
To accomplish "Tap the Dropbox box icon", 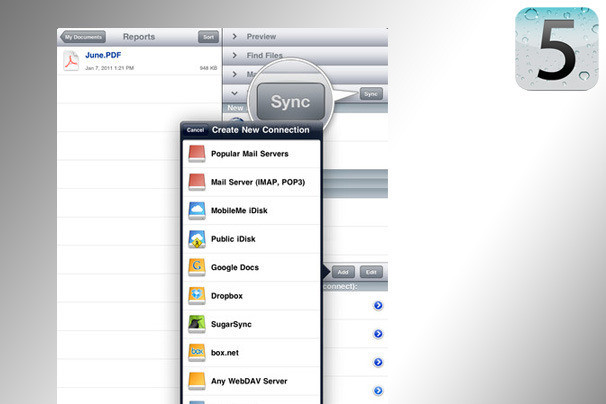I will 196,296.
